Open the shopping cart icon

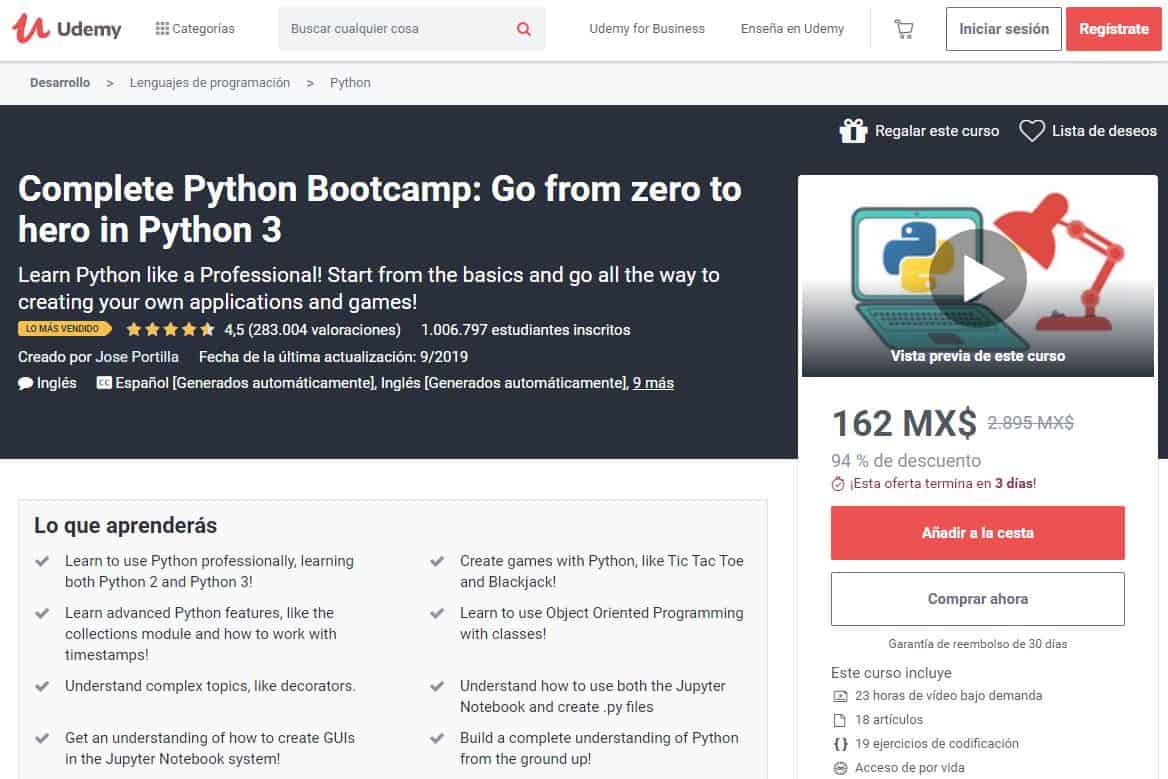(904, 29)
